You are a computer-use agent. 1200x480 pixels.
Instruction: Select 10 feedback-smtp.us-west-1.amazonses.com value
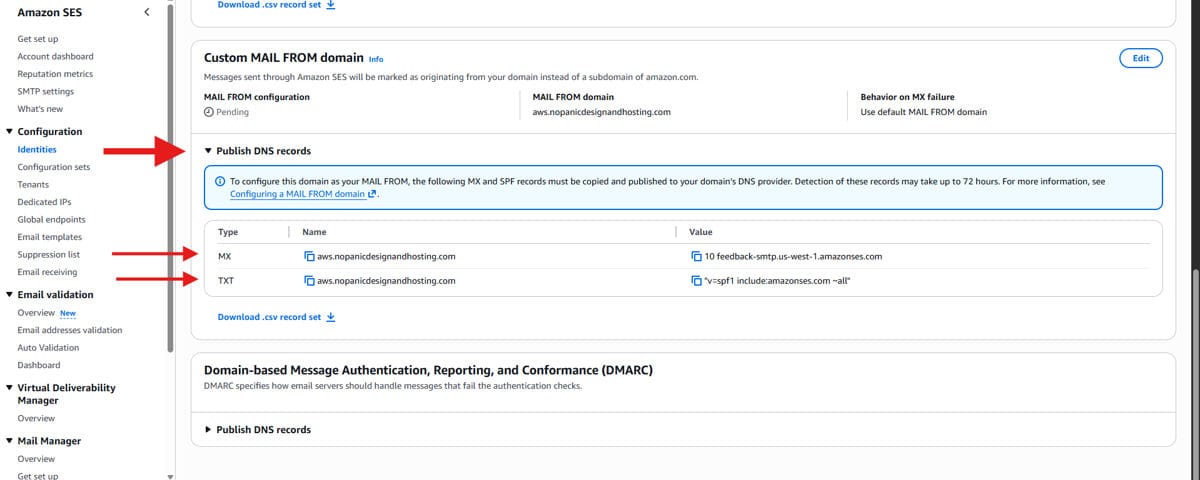click(793, 257)
